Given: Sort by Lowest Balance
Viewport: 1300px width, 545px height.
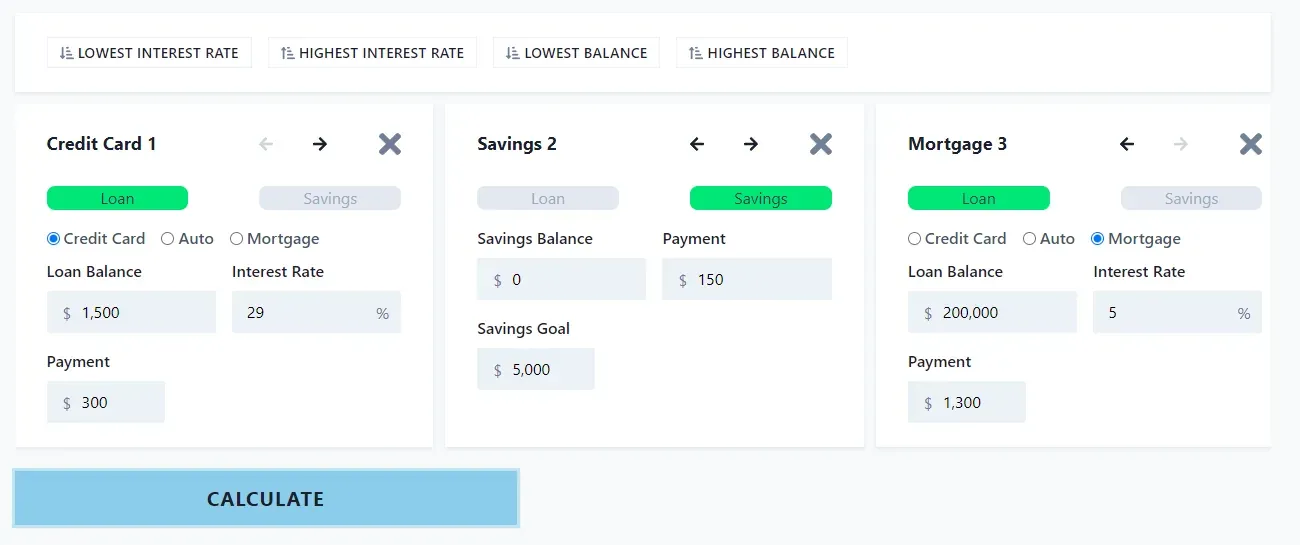Looking at the screenshot, I should tap(576, 53).
